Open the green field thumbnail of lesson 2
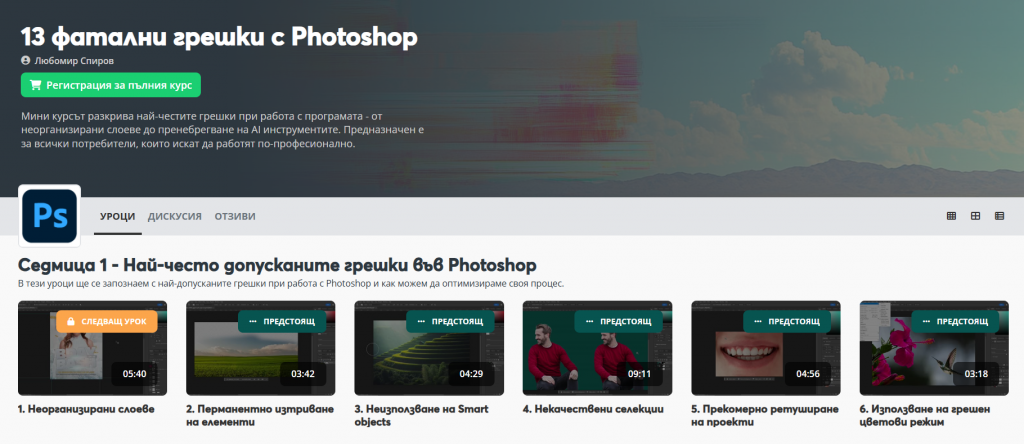Image resolution: width=1024 pixels, height=444 pixels. pyautogui.click(x=261, y=348)
